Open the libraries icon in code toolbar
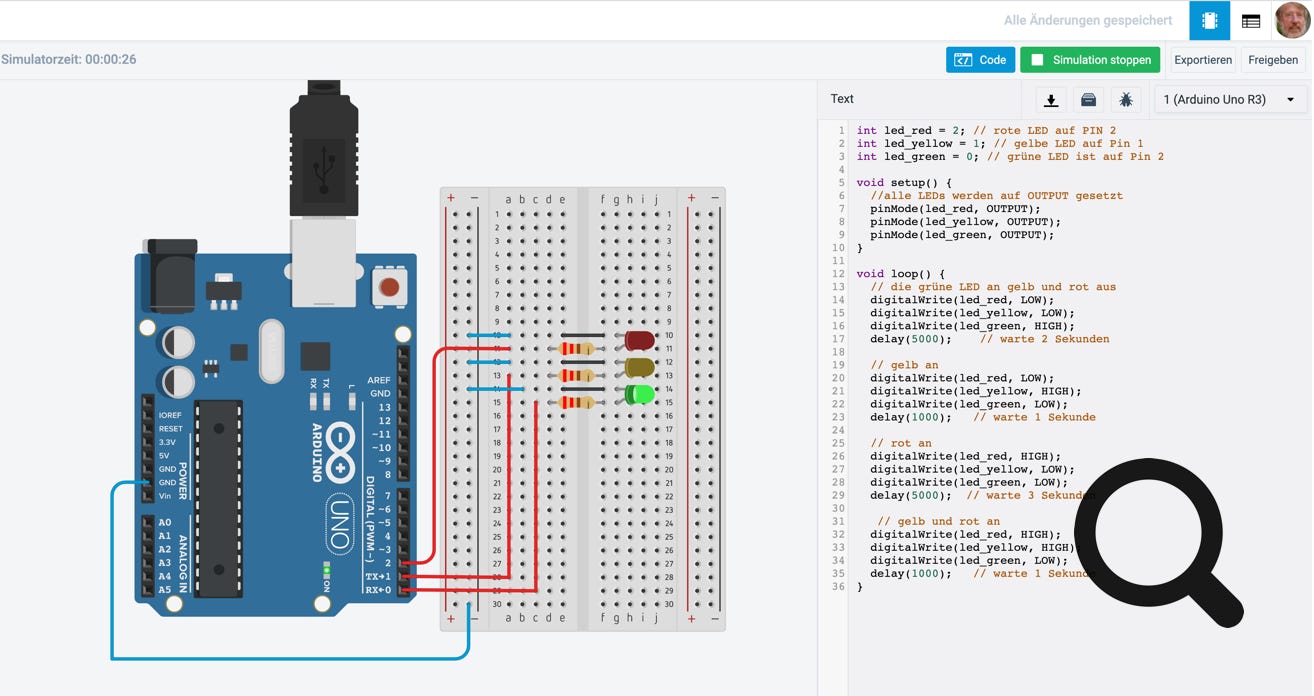Image resolution: width=1314 pixels, height=696 pixels. click(x=1089, y=100)
